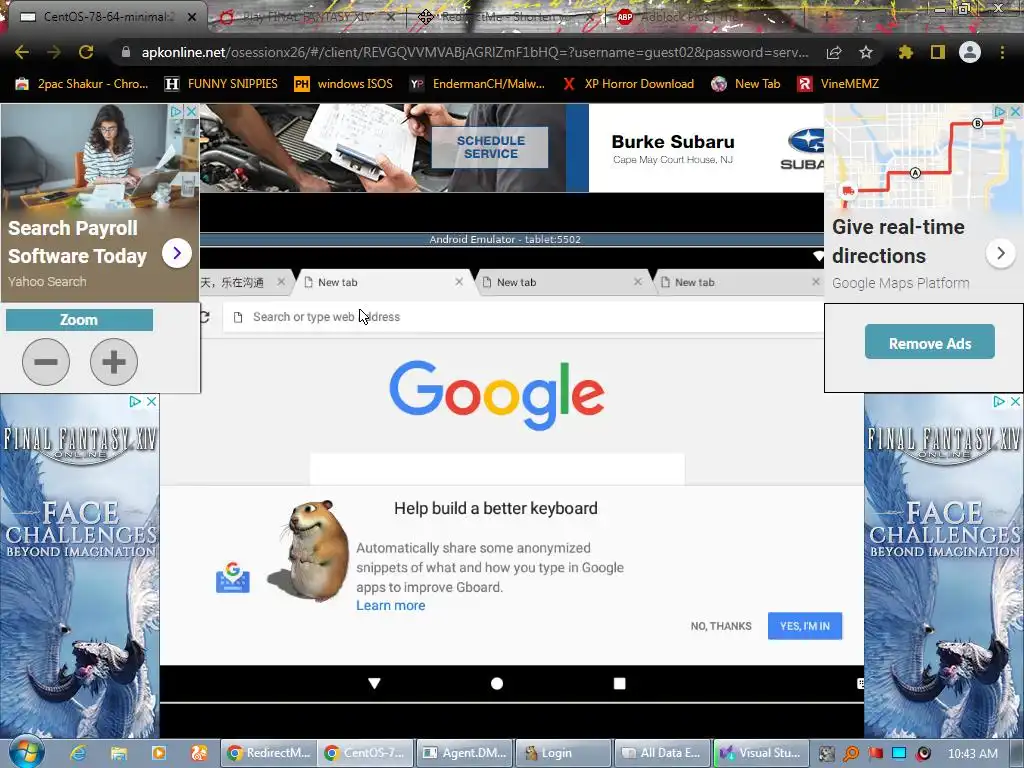Open the Extensions puzzle icon
This screenshot has width=1024, height=768.
pyautogui.click(x=905, y=52)
